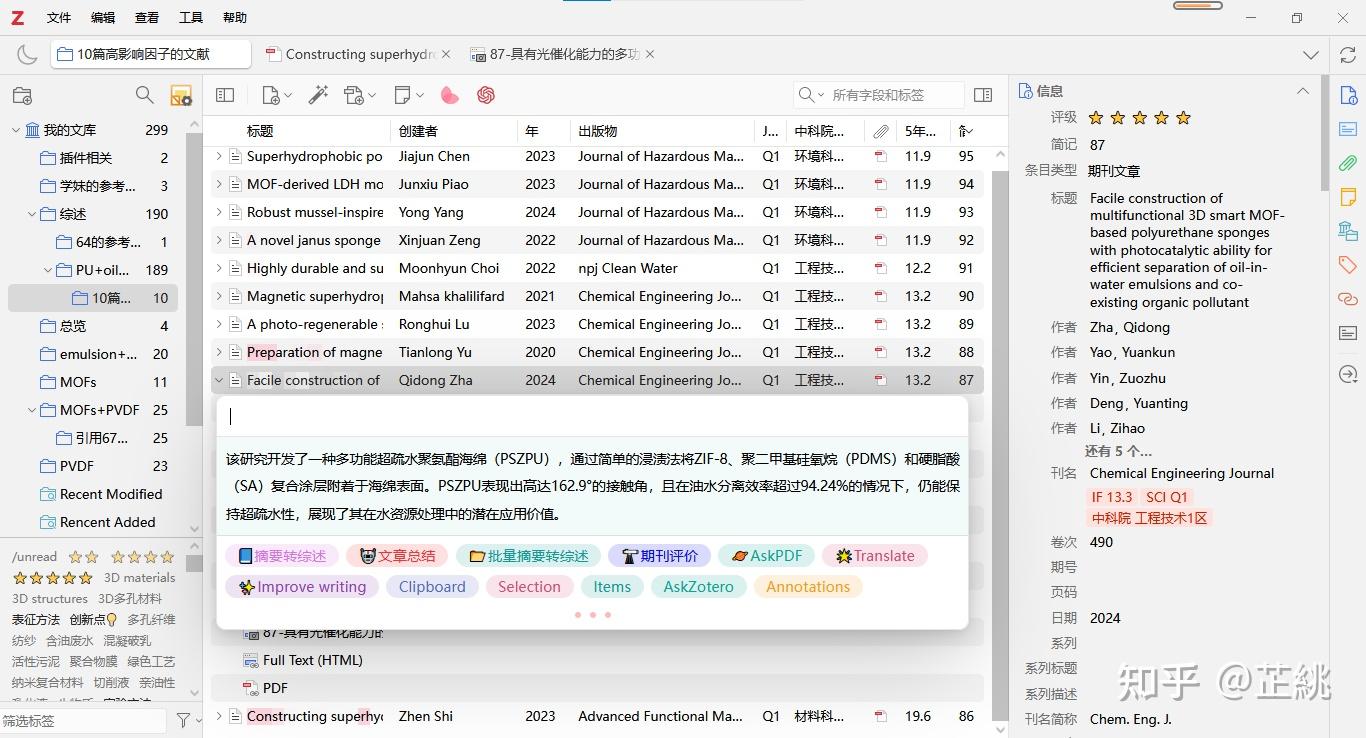
Task: Click the yellow-highlighted icon beside the collection search
Action: point(181,96)
